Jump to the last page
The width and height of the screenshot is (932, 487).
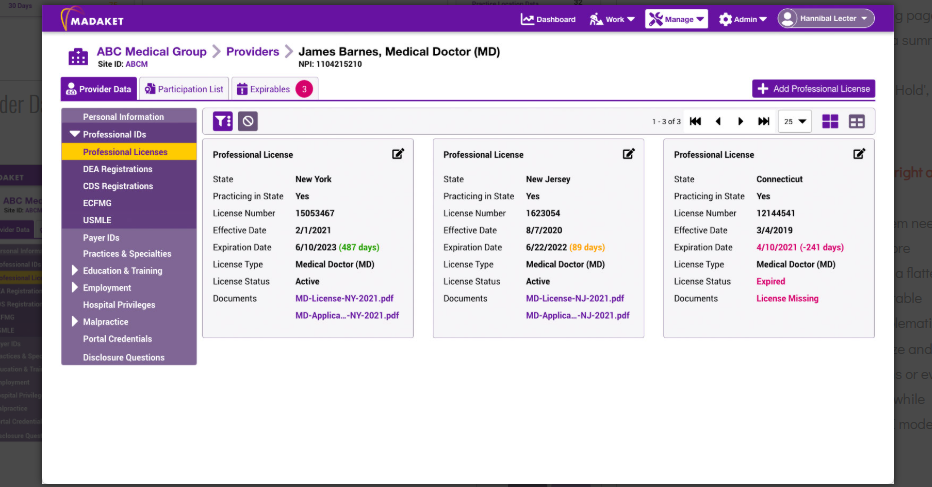(x=764, y=121)
